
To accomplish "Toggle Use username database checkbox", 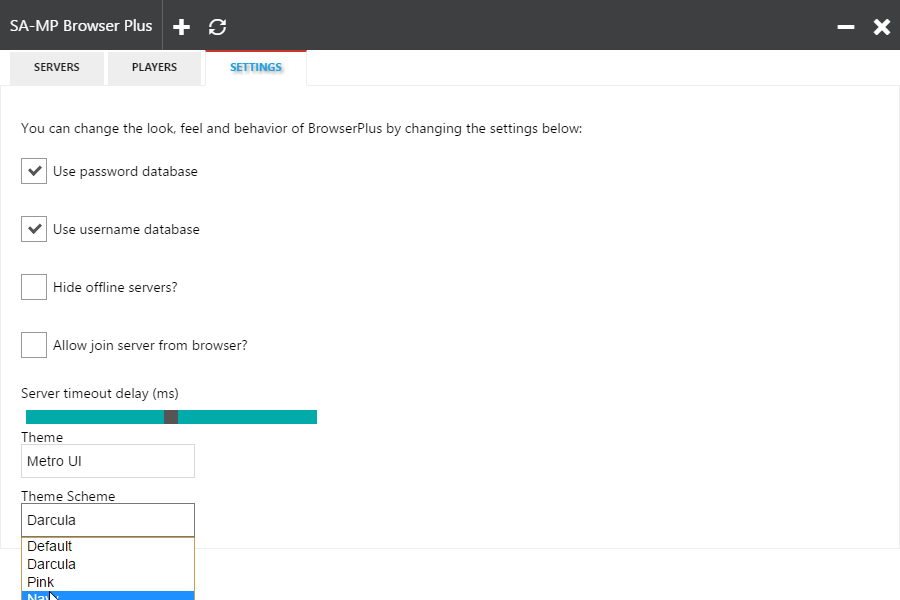I will tap(34, 229).
